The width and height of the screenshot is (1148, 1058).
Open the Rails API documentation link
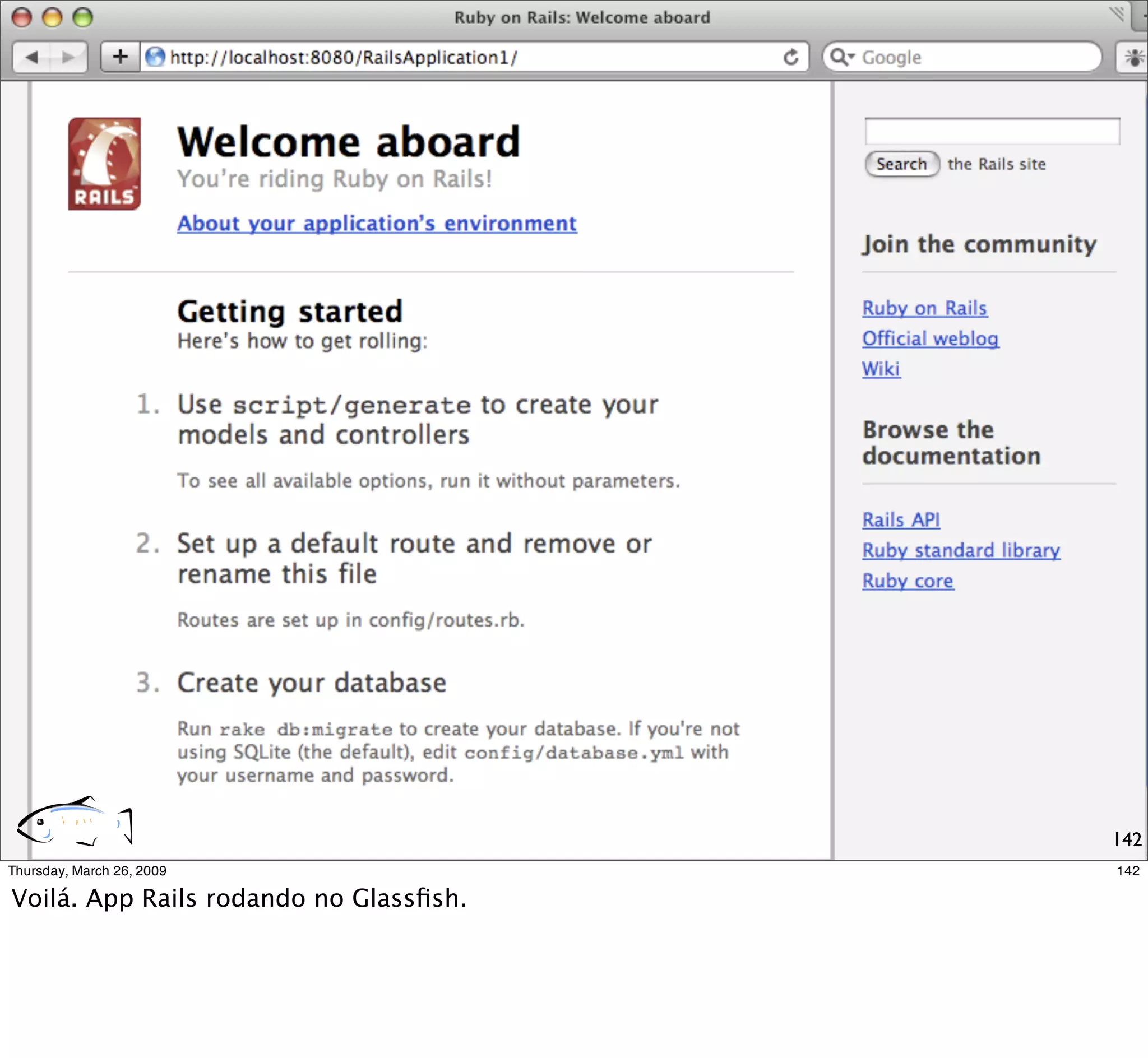click(901, 520)
